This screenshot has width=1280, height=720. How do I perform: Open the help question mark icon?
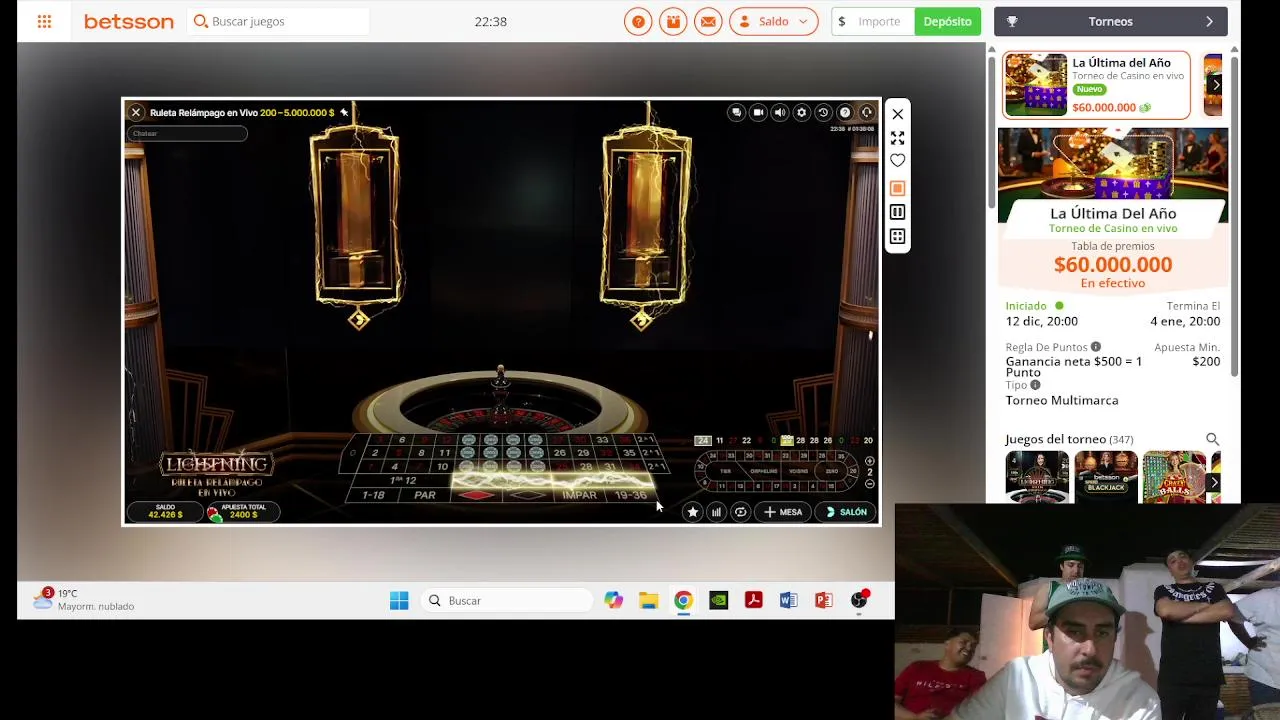click(x=638, y=21)
